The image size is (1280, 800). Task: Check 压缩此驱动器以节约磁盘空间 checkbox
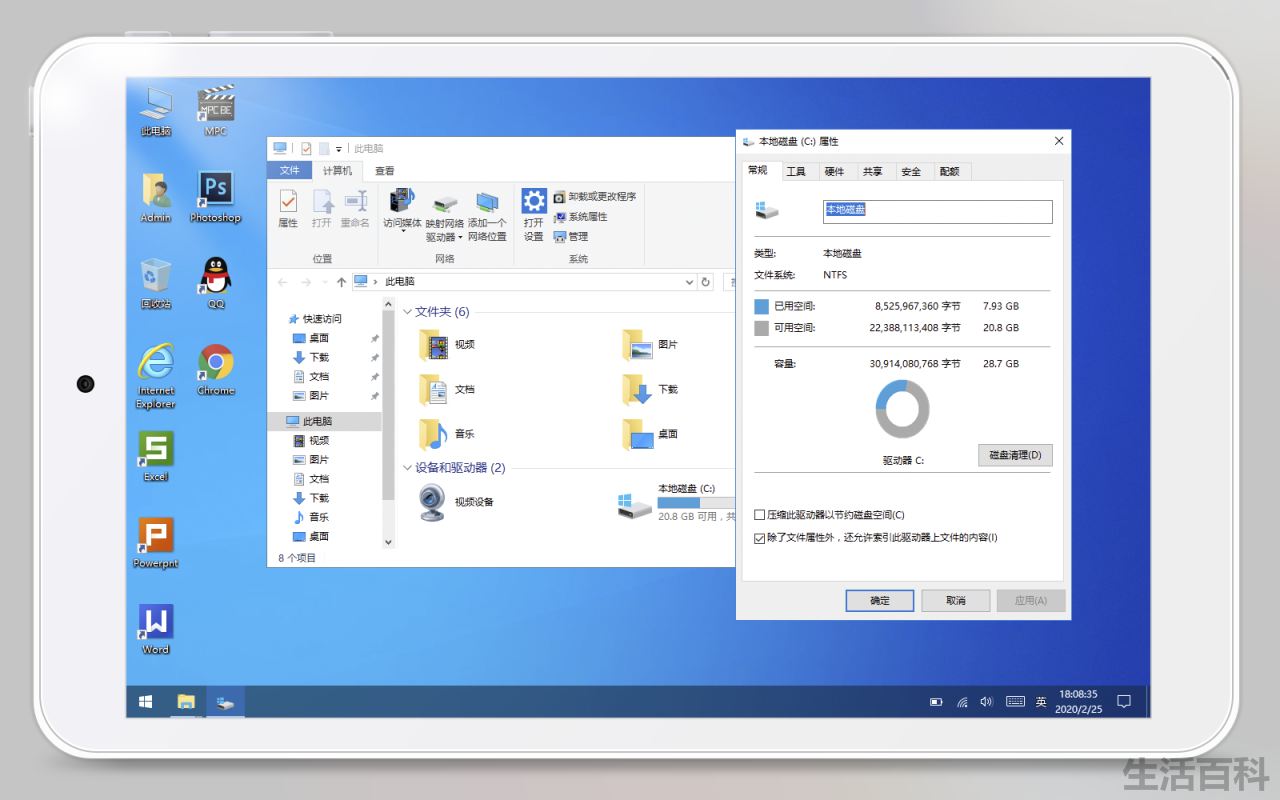pos(760,515)
